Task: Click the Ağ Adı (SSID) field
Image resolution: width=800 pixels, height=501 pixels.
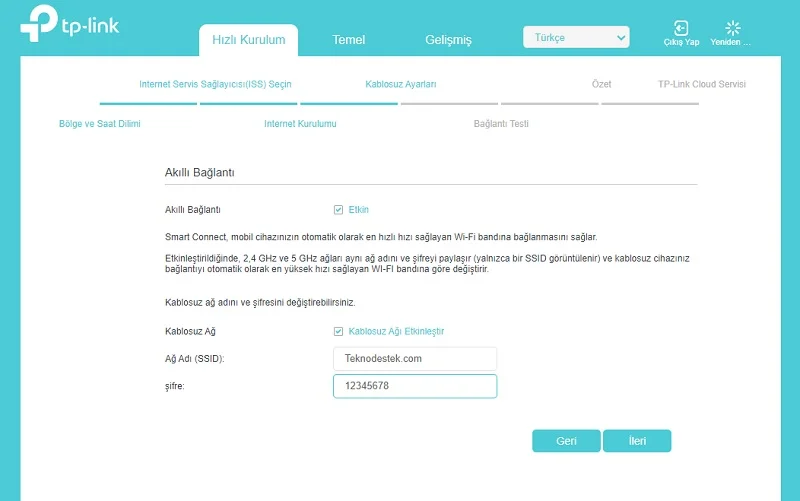Action: [414, 358]
